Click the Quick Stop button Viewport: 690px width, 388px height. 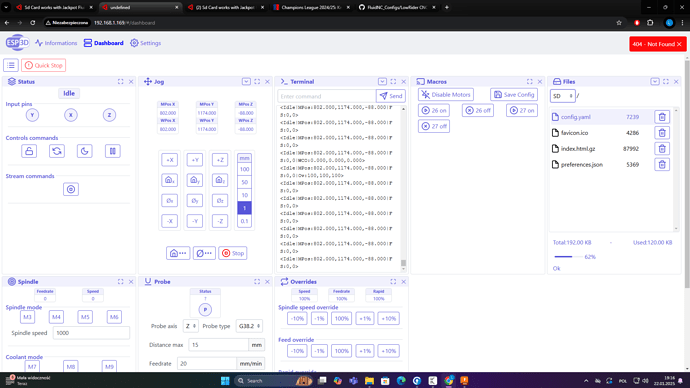[44, 66]
